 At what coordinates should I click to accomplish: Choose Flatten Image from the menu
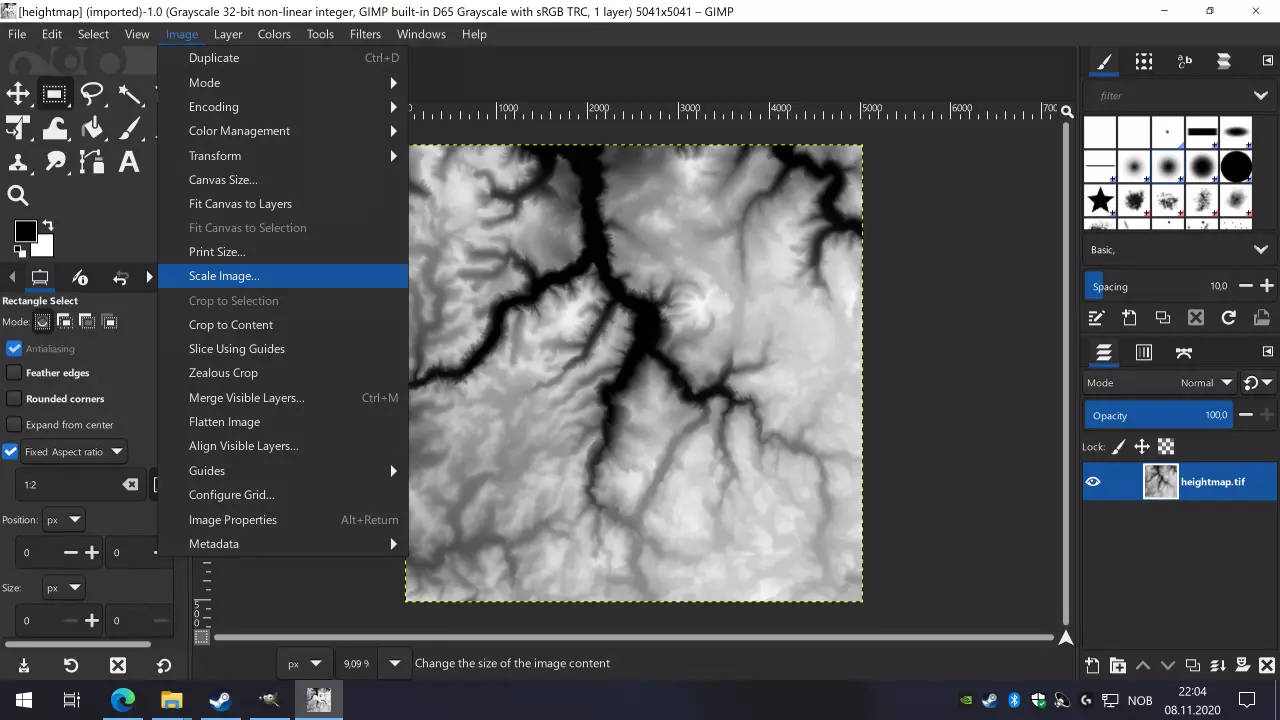click(x=224, y=422)
